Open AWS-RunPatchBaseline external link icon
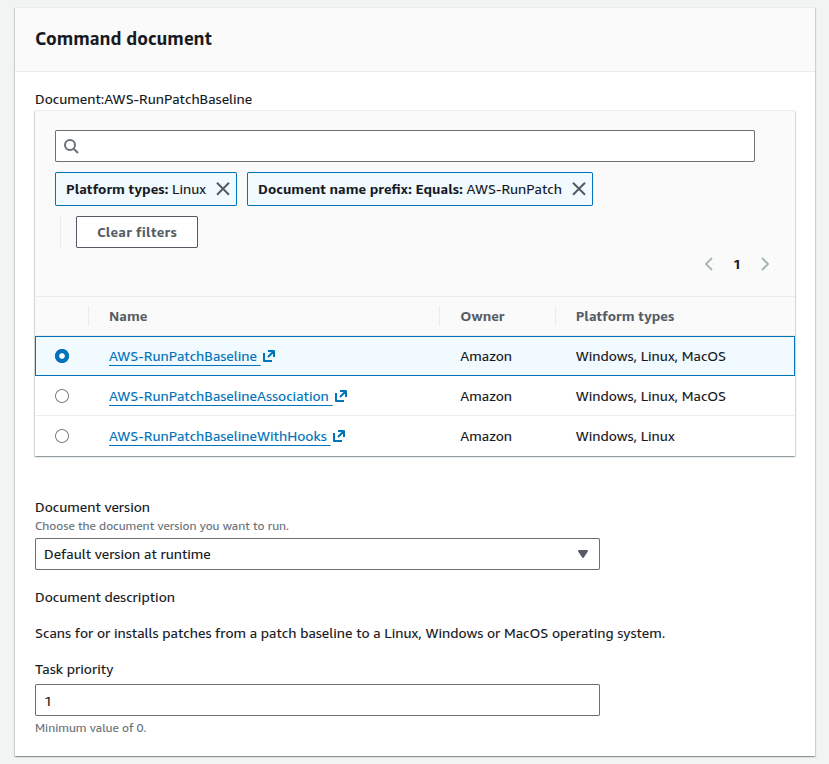 [x=269, y=356]
